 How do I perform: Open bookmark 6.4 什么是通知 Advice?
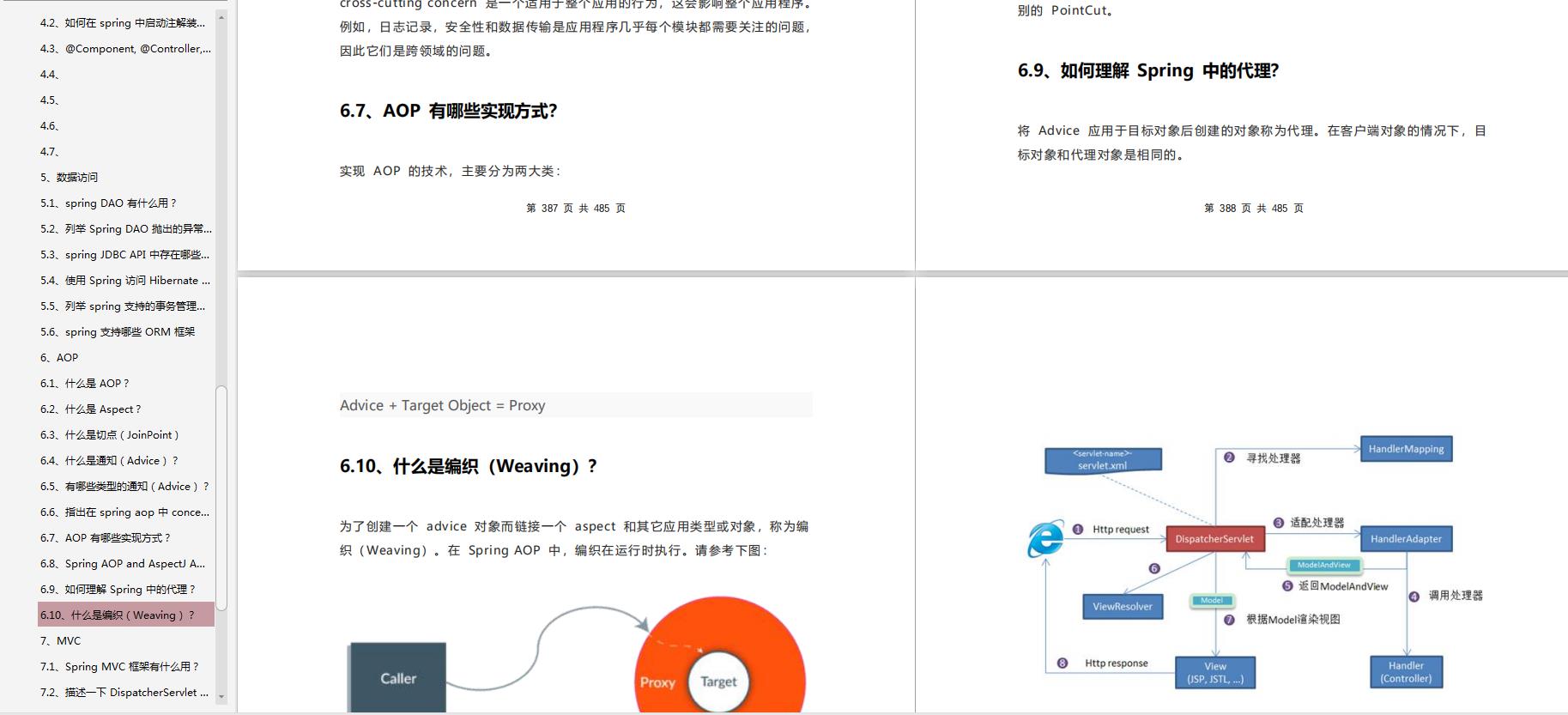pos(110,461)
